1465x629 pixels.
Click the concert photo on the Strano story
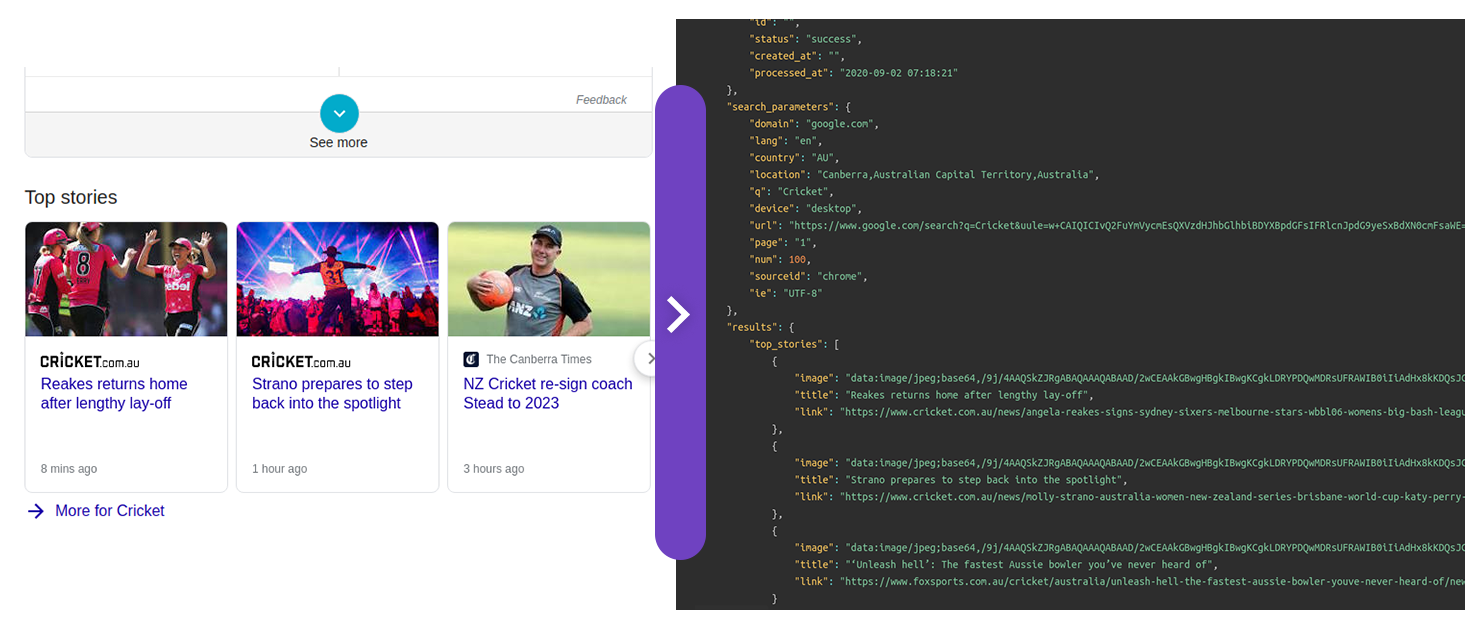click(x=337, y=279)
